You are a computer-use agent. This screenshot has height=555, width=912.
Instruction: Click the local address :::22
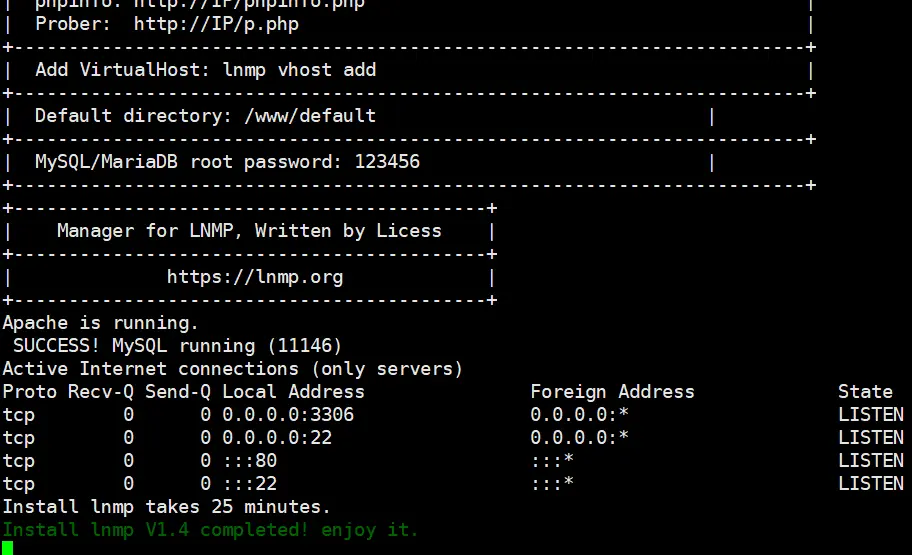(x=250, y=483)
